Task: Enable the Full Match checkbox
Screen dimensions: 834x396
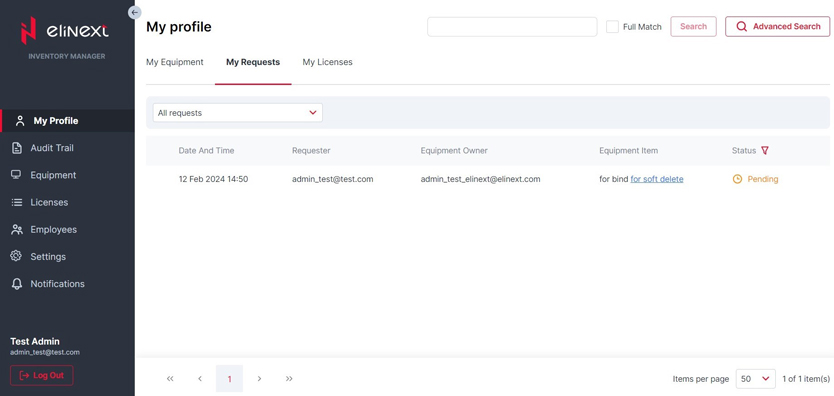Action: click(x=612, y=27)
